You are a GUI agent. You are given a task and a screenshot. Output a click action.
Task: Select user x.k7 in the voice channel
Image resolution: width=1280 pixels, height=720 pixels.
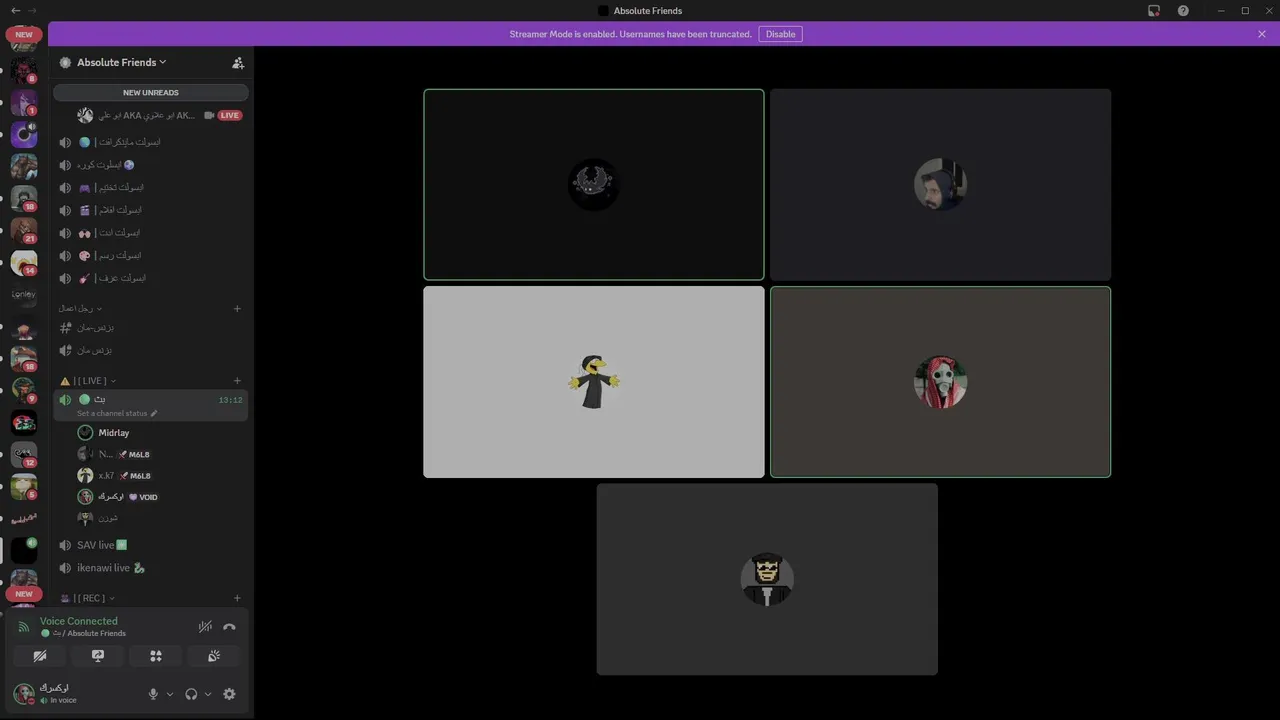(150, 476)
